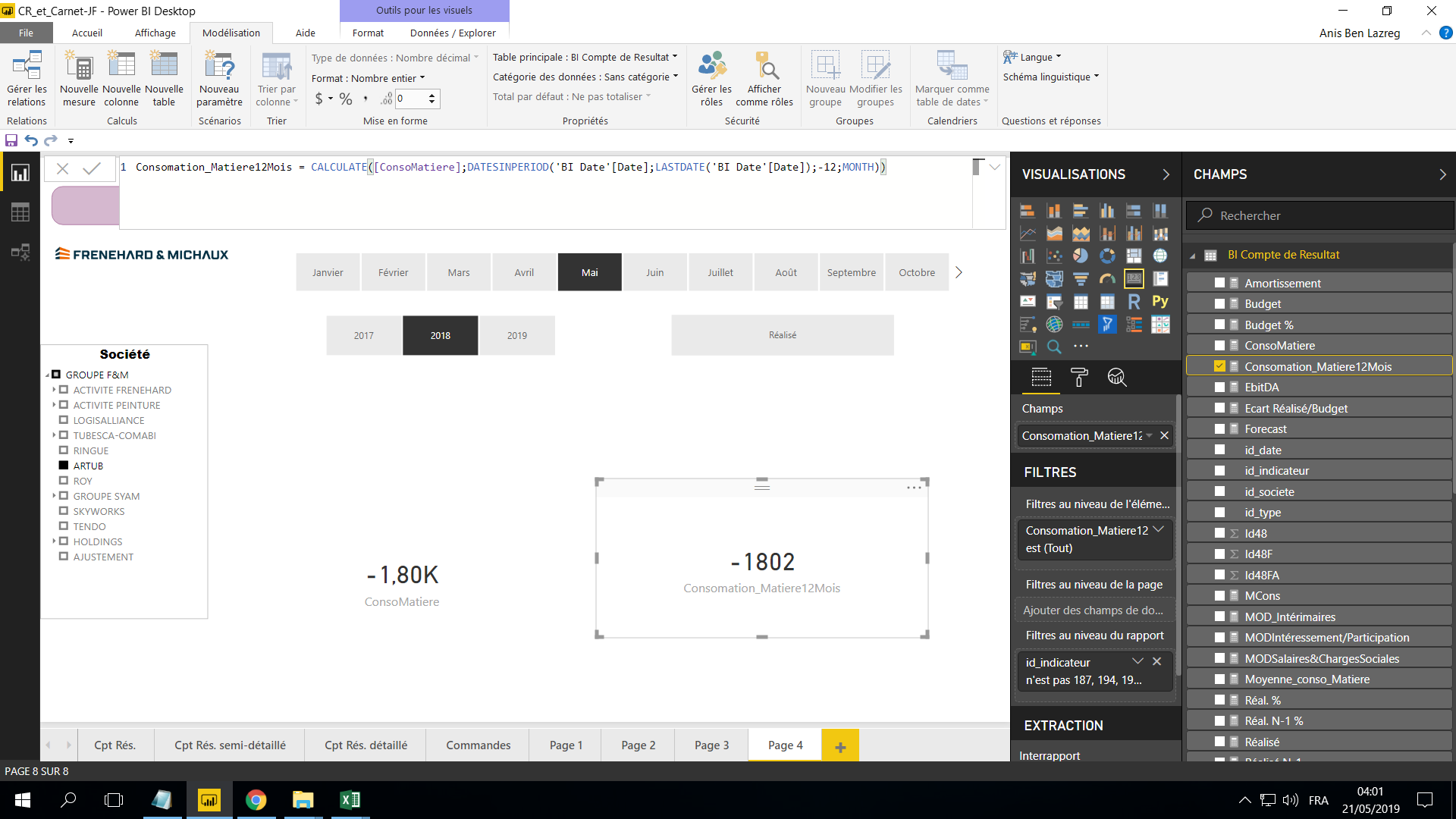Open the Accueil ribbon tab
1456x819 pixels.
[x=87, y=33]
